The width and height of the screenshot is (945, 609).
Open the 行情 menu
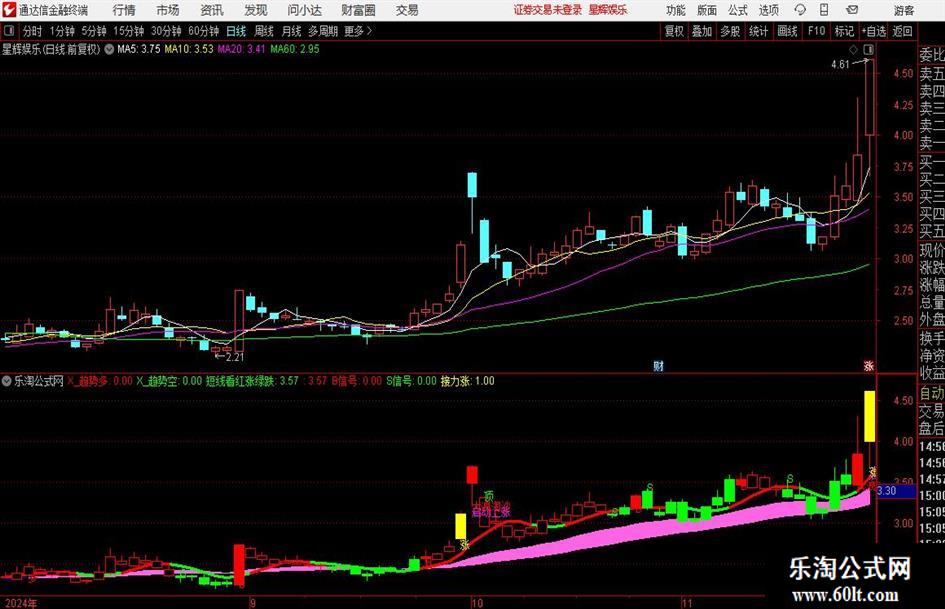[124, 10]
